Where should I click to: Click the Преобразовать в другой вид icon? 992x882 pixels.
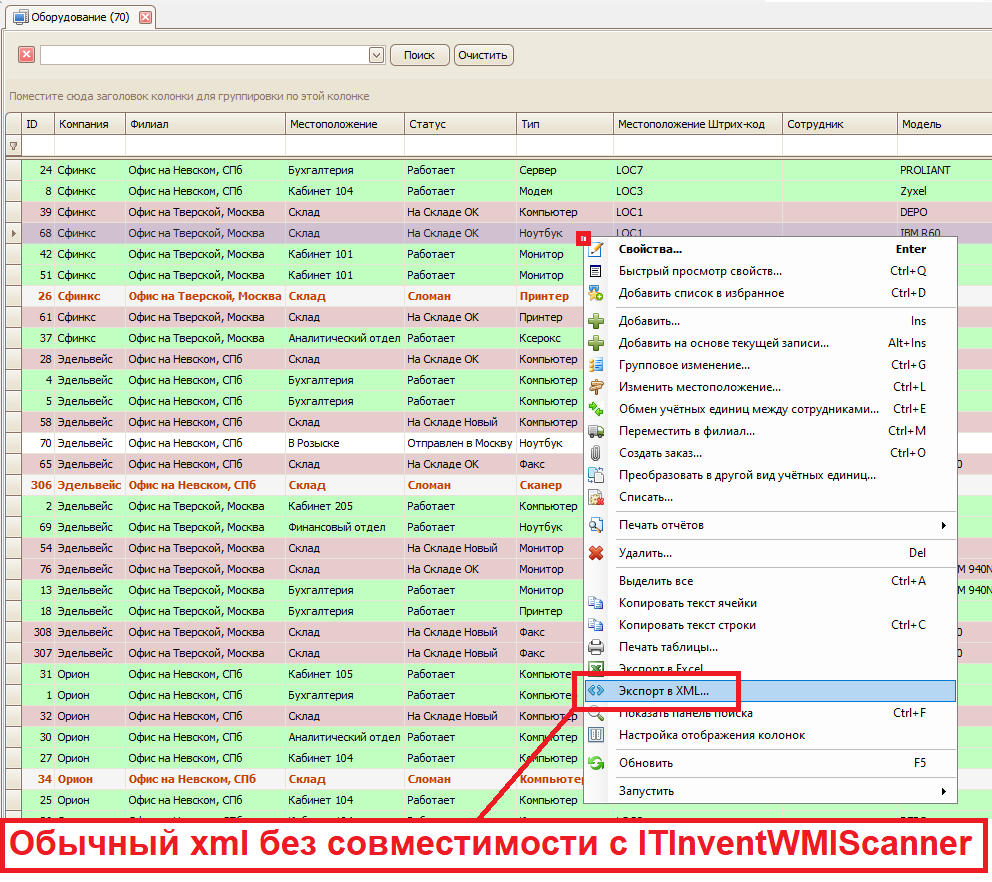(595, 475)
